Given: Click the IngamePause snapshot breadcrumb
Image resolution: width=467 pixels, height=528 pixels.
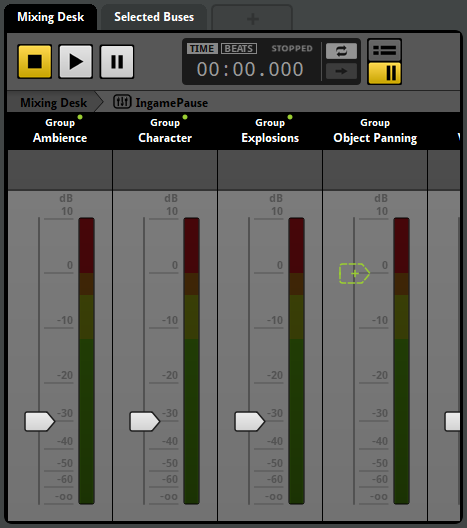Looking at the screenshot, I should point(171,103).
